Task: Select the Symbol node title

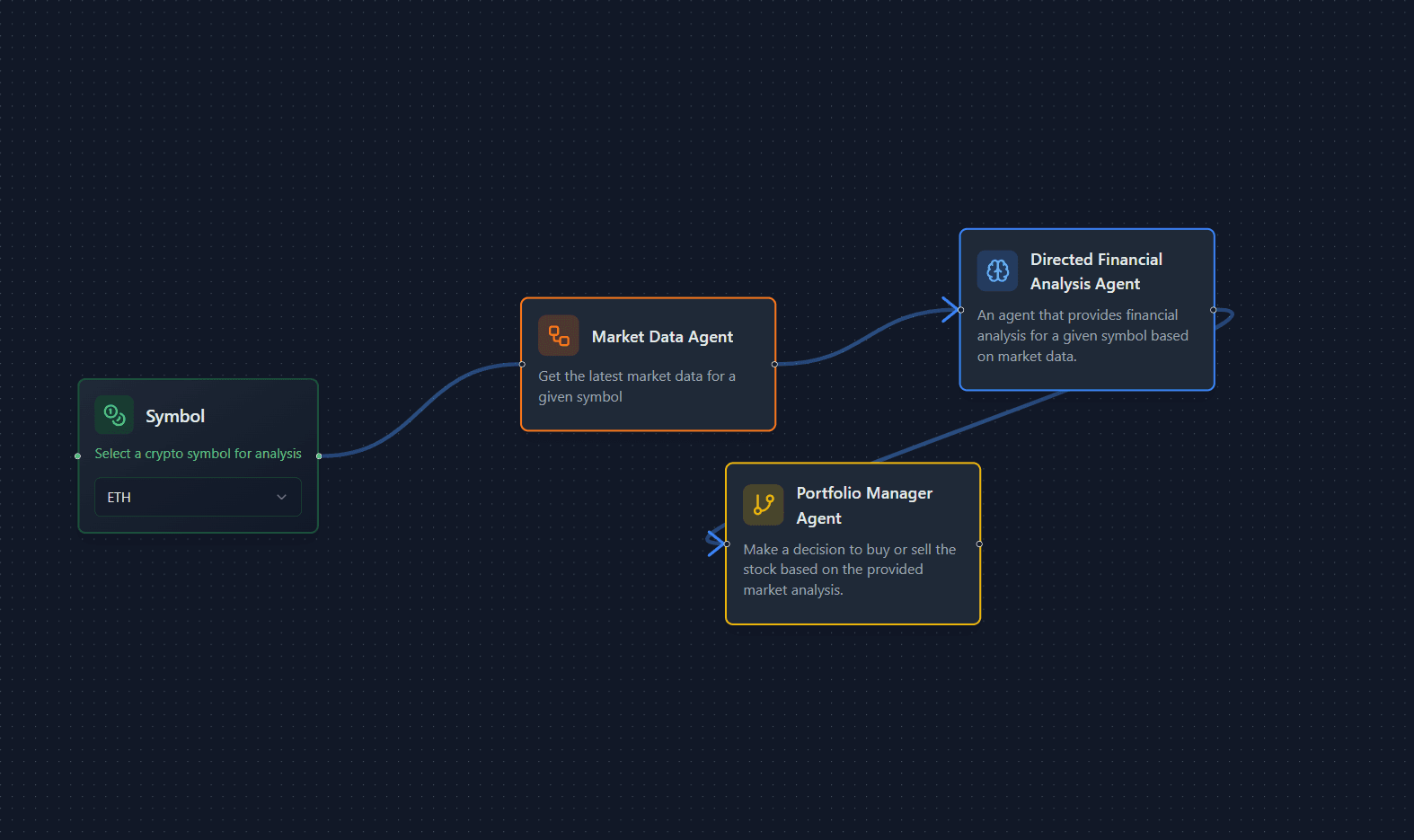Action: click(x=175, y=416)
